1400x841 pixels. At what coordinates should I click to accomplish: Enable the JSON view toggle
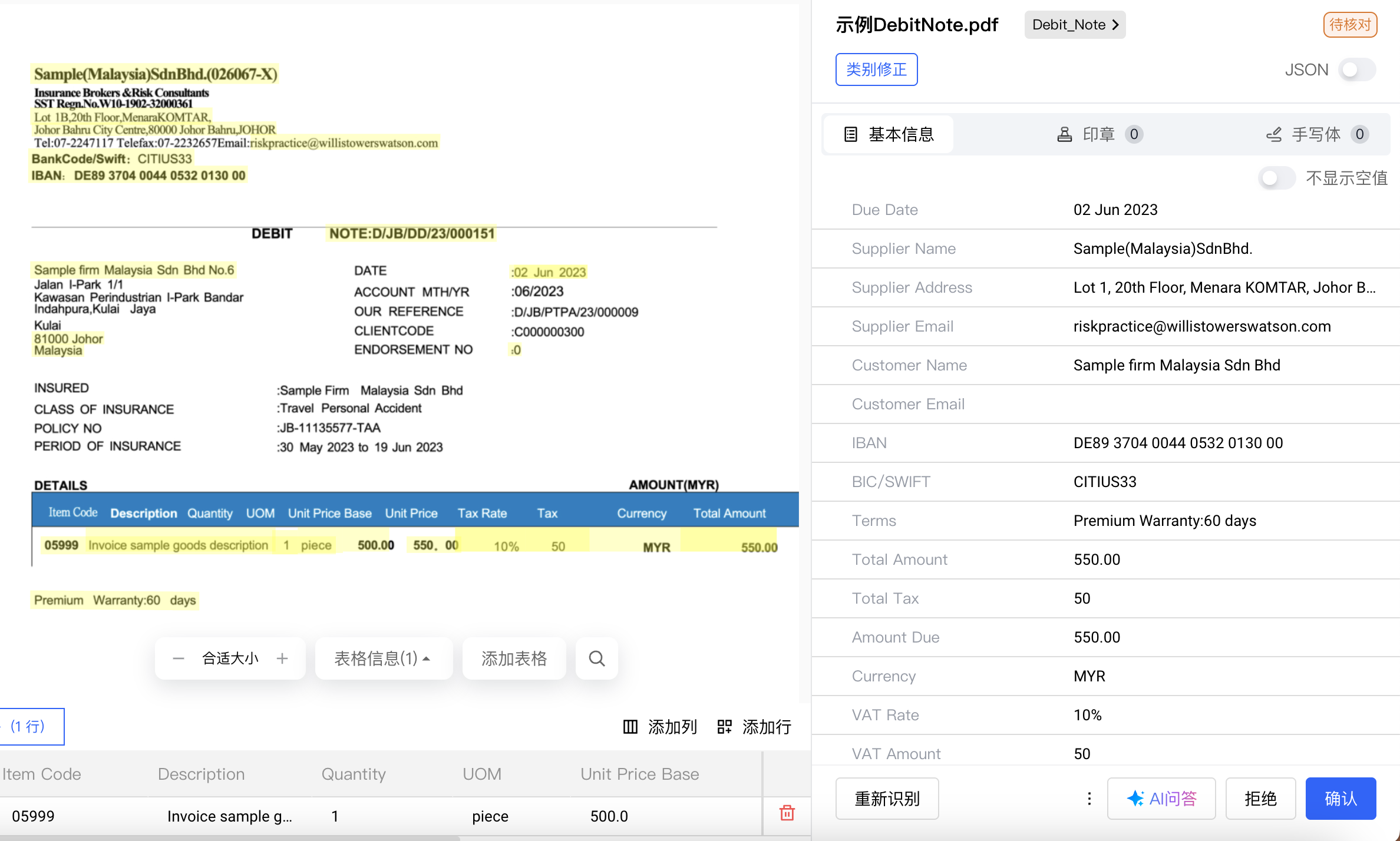(1356, 70)
